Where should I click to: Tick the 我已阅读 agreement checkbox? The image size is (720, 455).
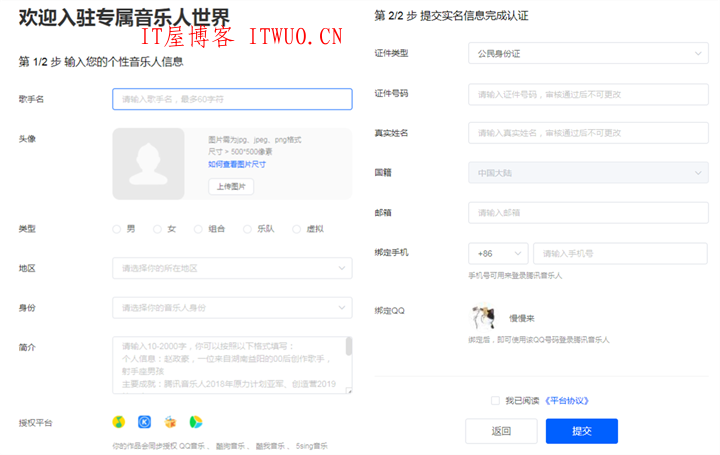click(495, 401)
